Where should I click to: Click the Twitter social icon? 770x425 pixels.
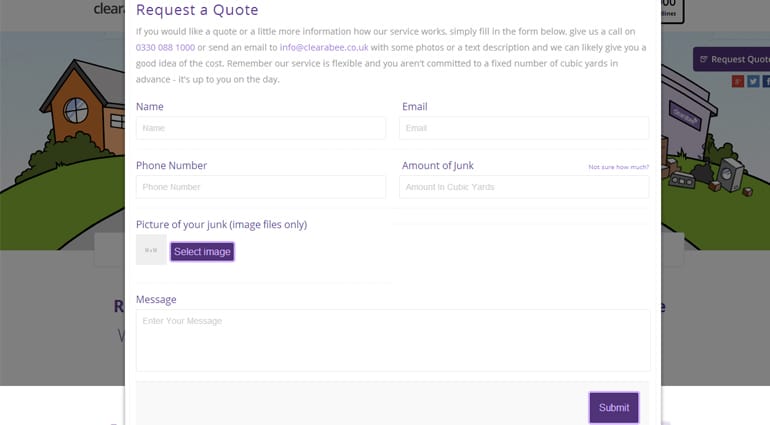point(752,81)
